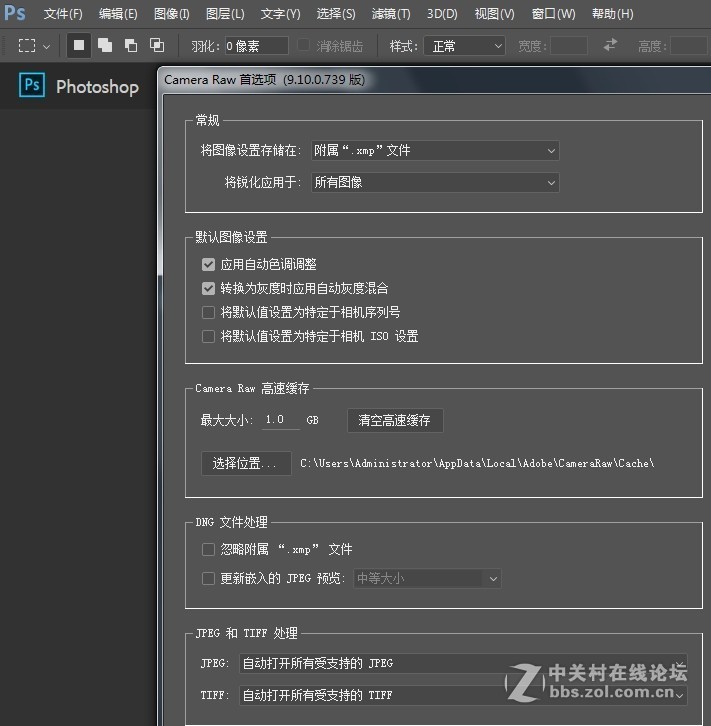Expand the marquee tool preset arrow
Screen dimensions: 711x726
click(x=46, y=46)
